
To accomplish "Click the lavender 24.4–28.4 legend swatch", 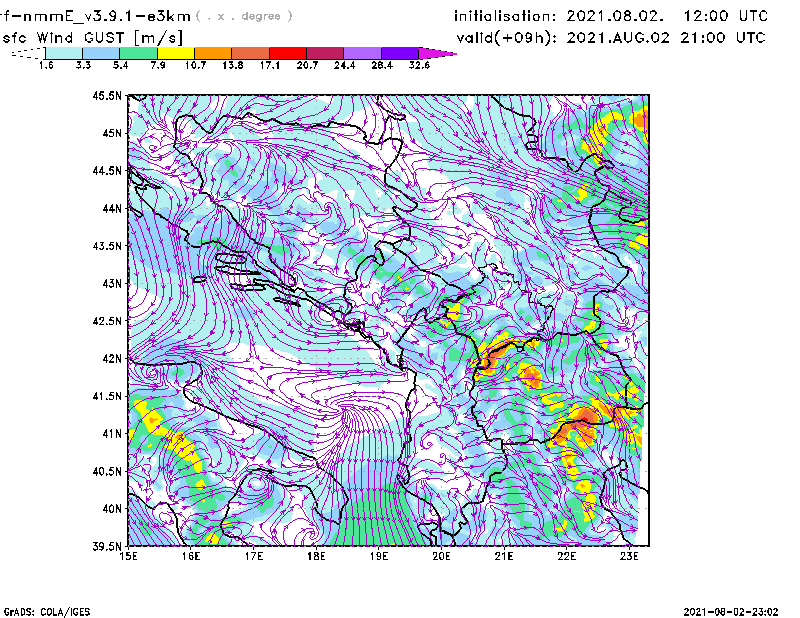I will 362,53.
